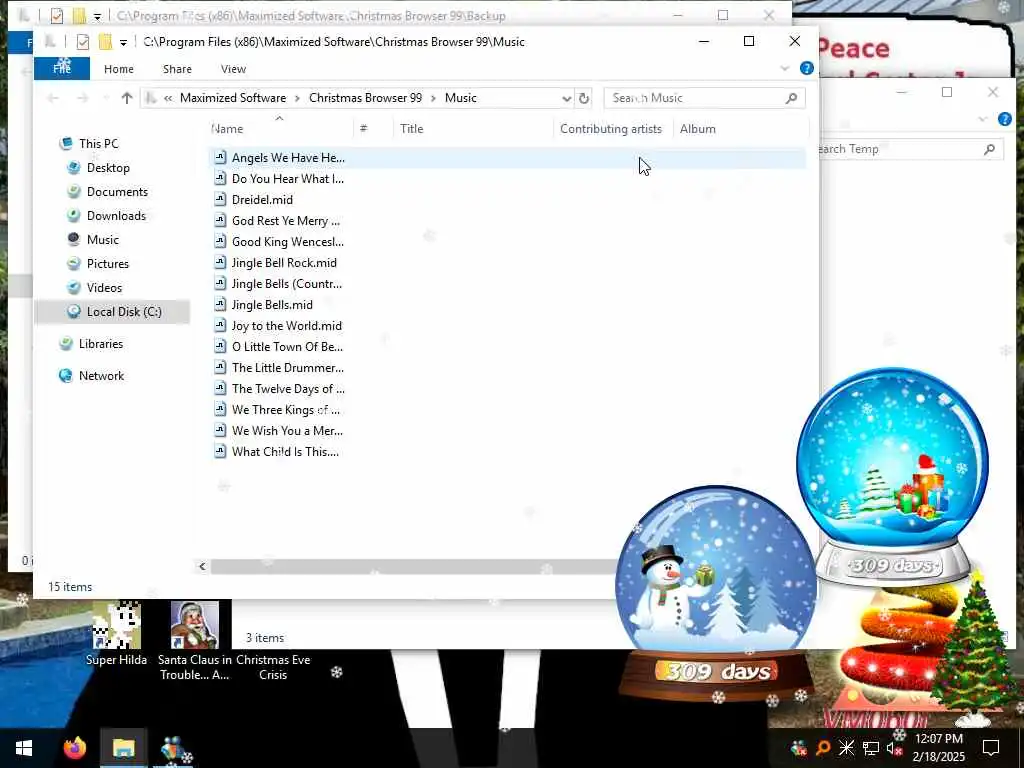The width and height of the screenshot is (1024, 768).
Task: Open Santa Claus in Trouble desktop icon
Action: click(194, 641)
